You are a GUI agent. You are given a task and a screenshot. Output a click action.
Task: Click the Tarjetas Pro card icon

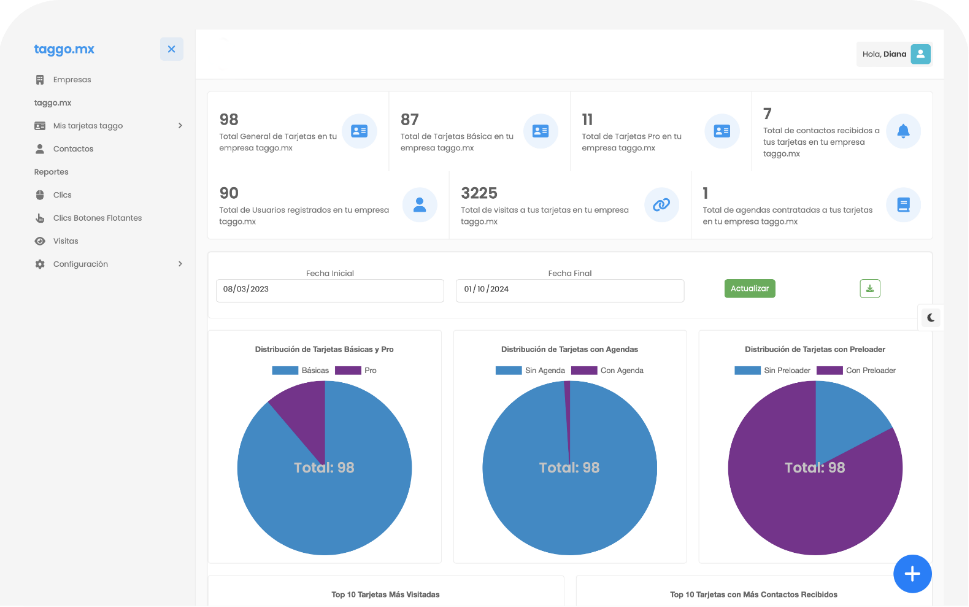(722, 131)
